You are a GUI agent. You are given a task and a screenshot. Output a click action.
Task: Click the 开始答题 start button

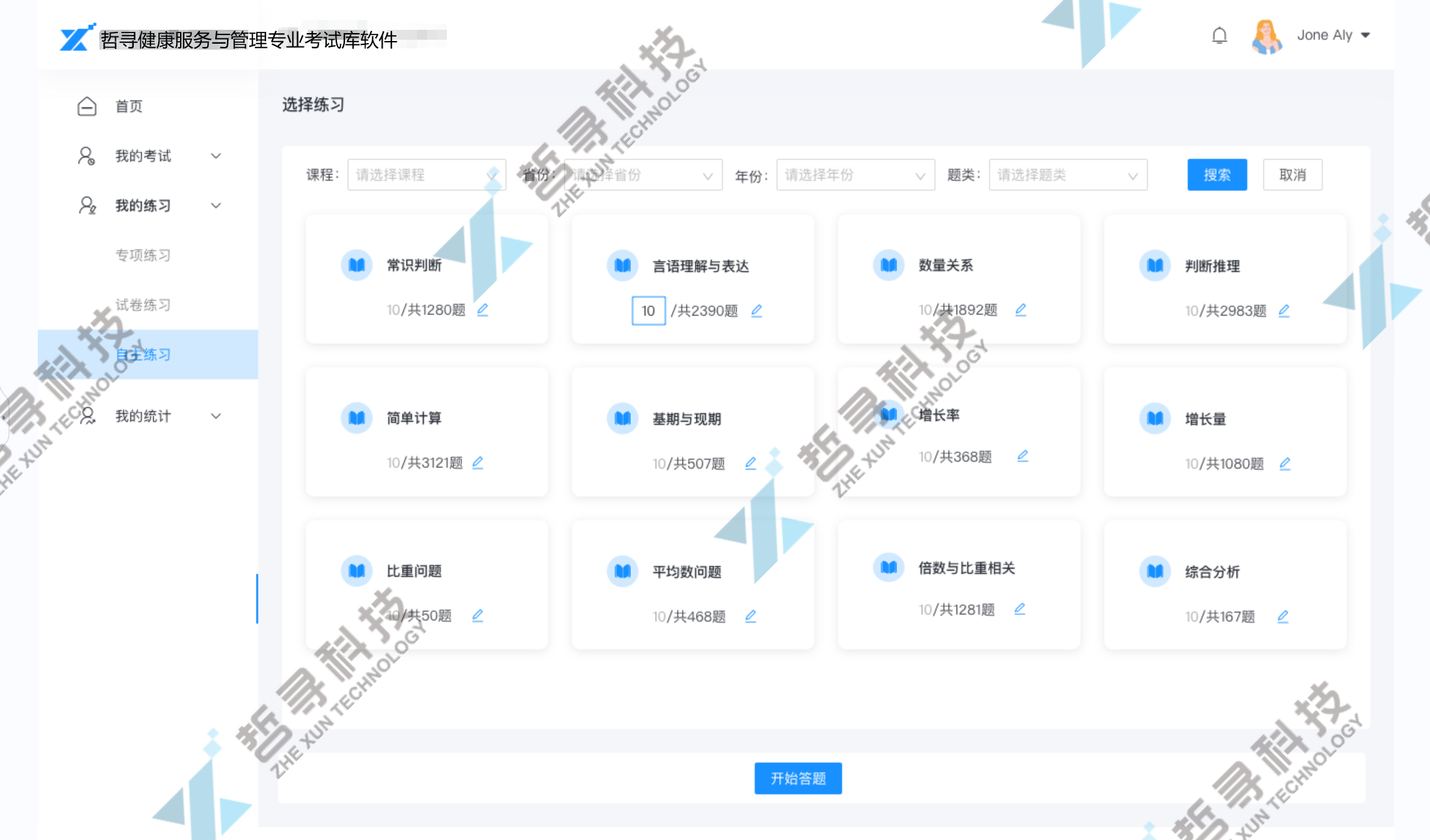point(798,778)
